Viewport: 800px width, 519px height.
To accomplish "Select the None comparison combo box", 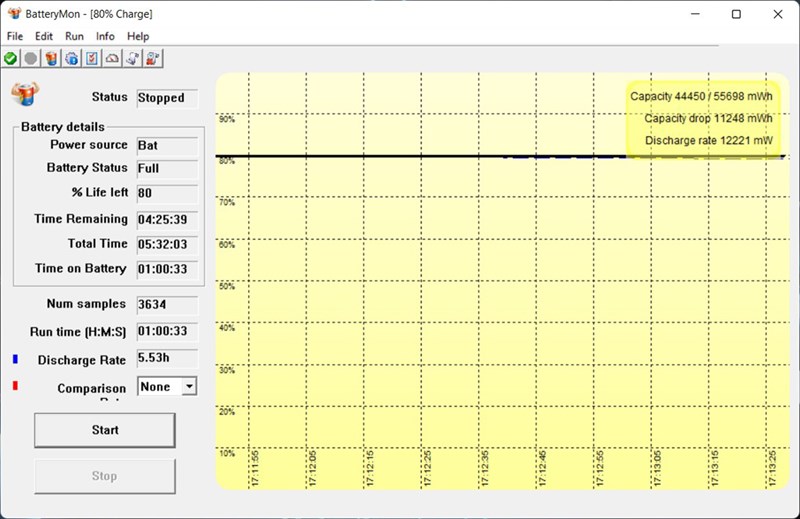I will tap(167, 386).
